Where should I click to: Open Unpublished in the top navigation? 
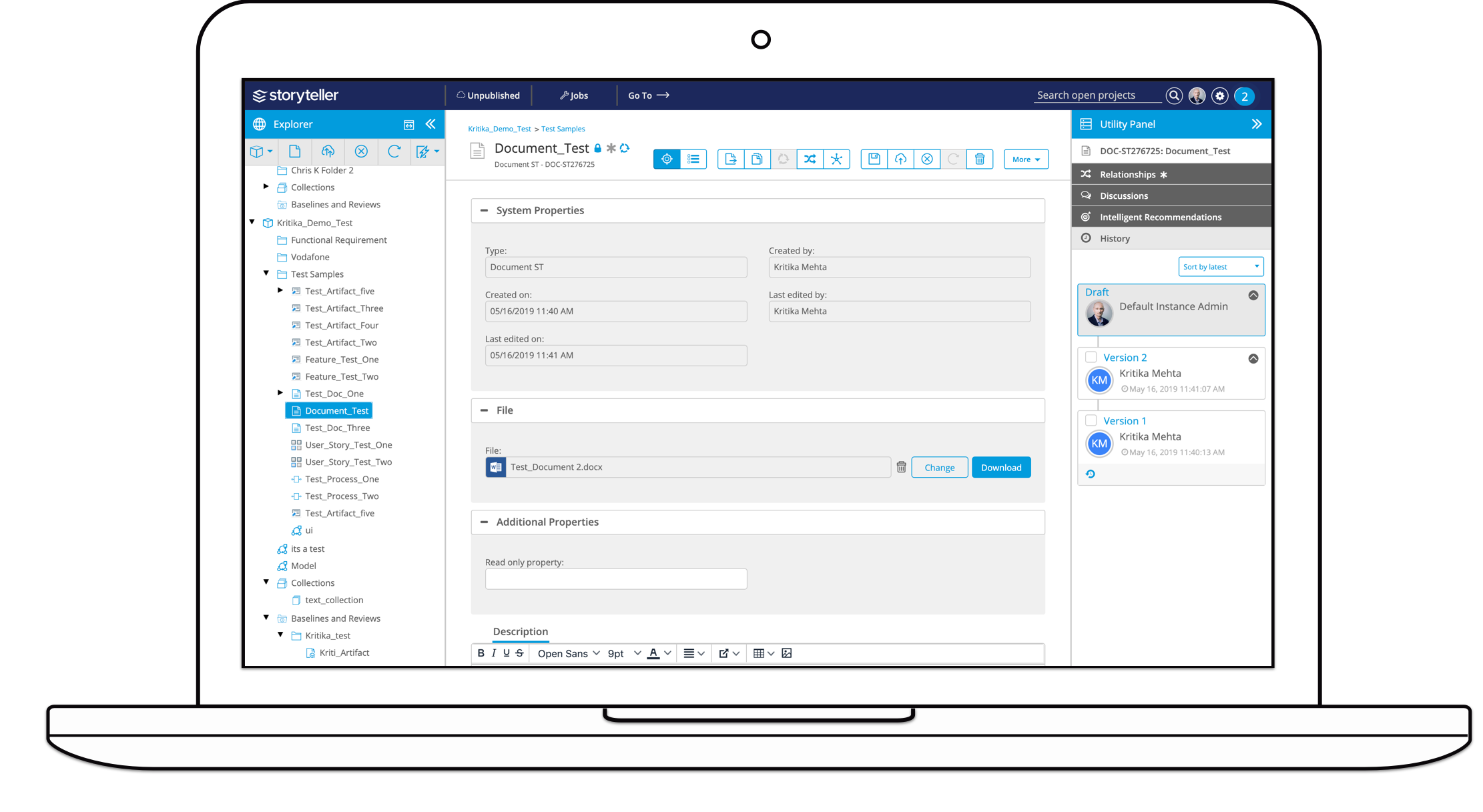coord(488,95)
